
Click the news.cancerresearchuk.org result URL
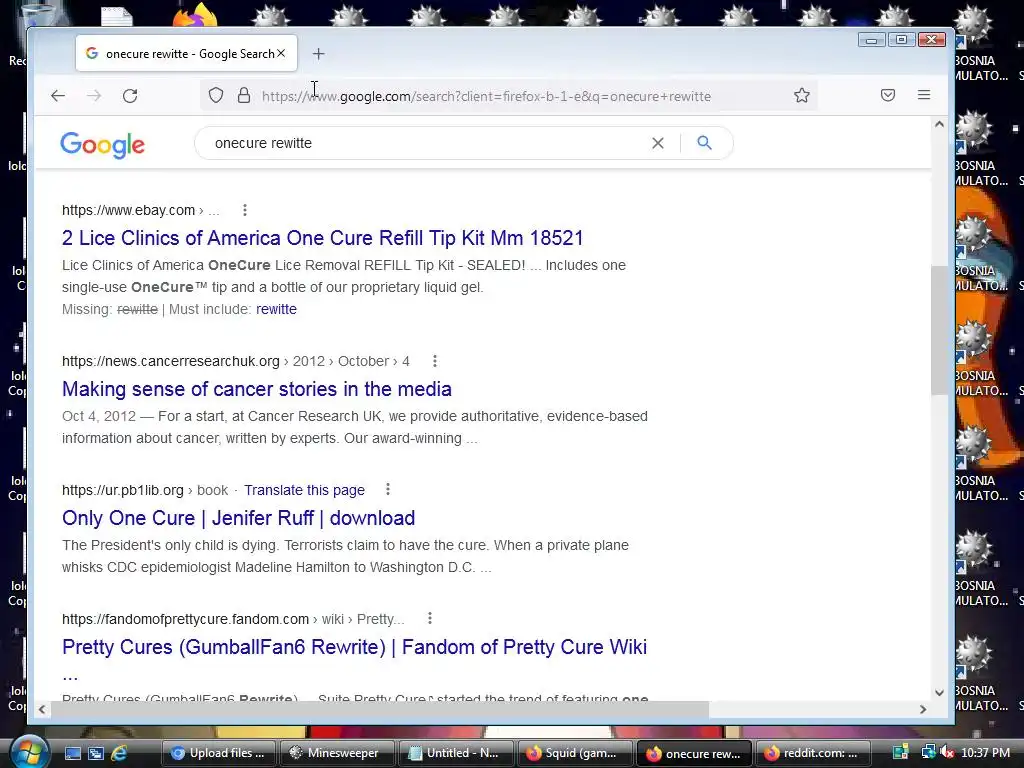(x=170, y=361)
